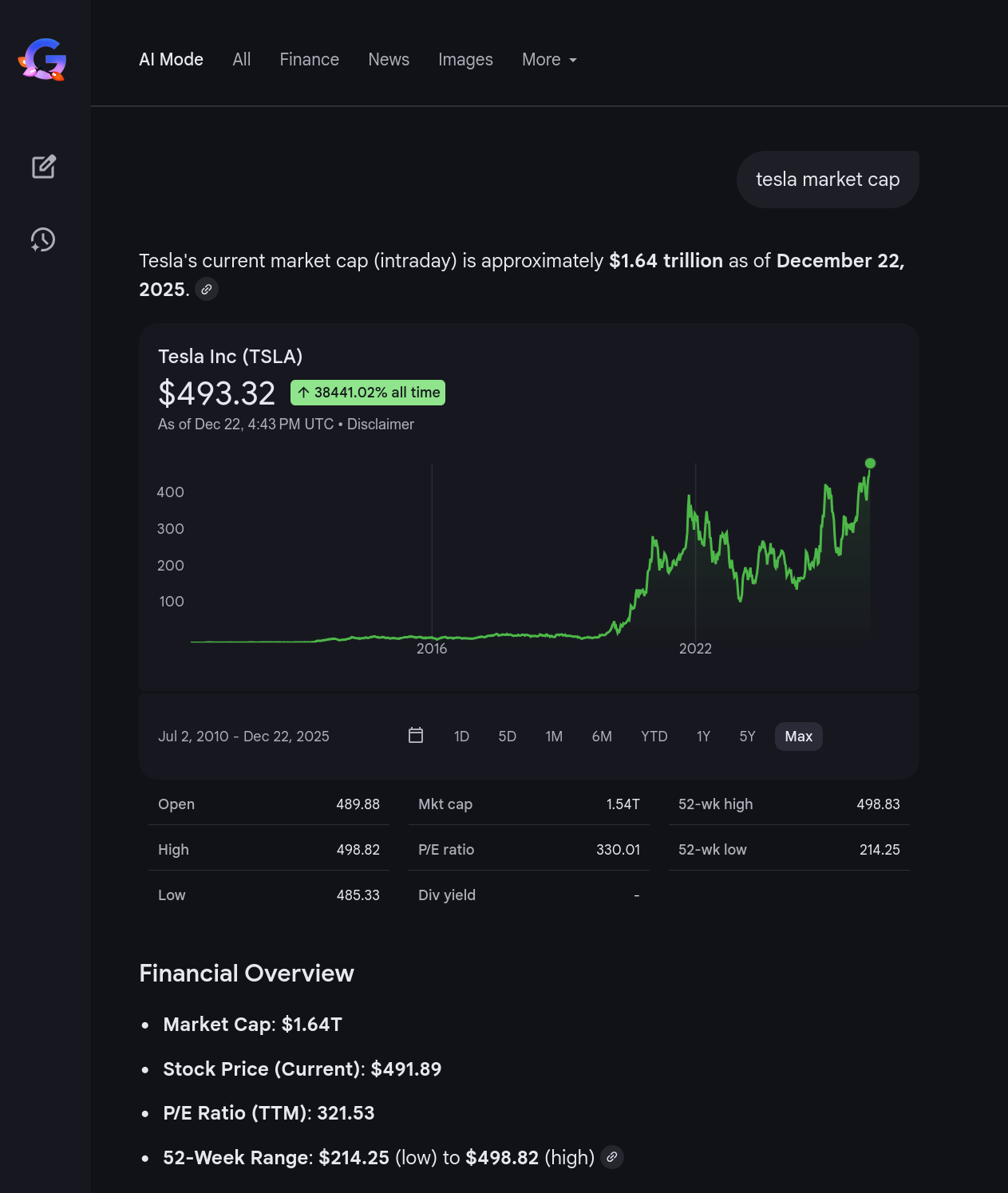
Task: Open the Disclaimer link
Action: coord(381,425)
